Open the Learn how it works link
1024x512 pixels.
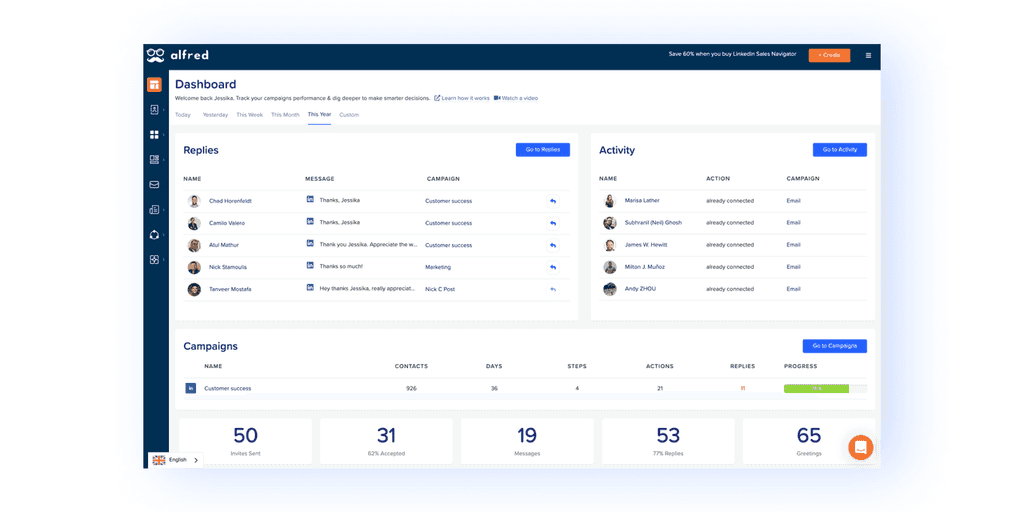tap(462, 98)
